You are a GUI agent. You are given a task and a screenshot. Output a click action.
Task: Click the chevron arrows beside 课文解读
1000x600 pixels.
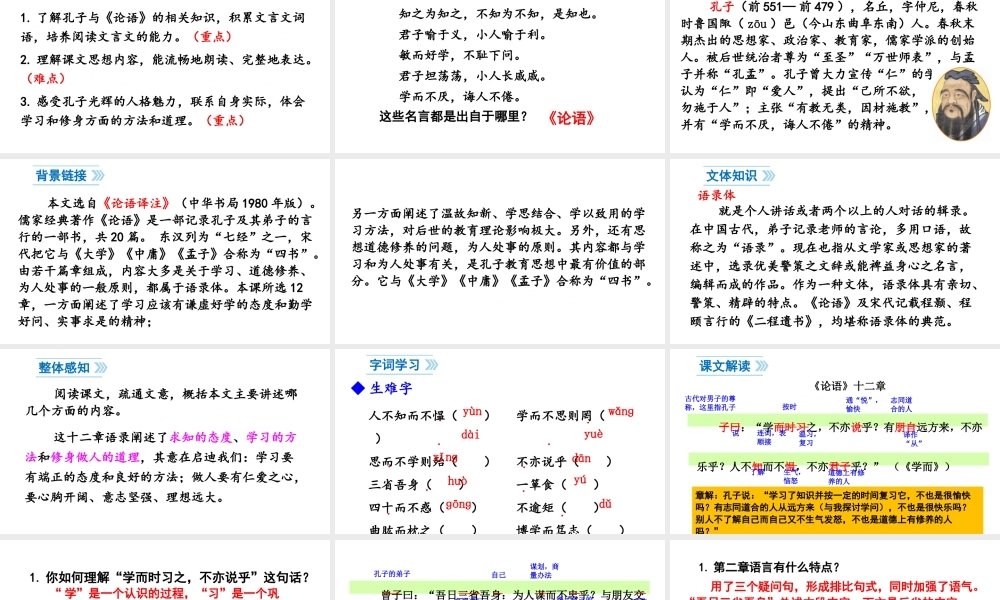click(761, 366)
